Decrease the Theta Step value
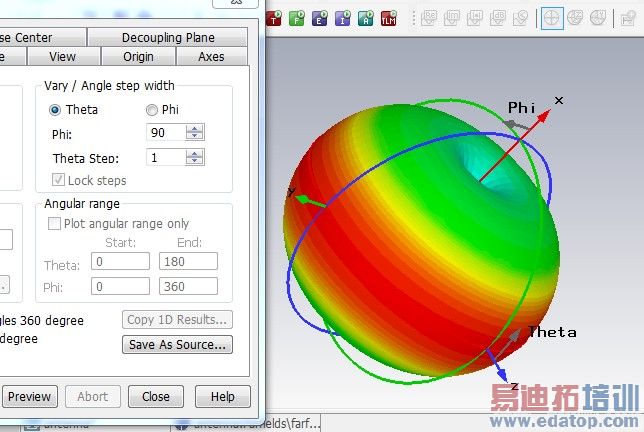644x432 pixels. point(195,161)
